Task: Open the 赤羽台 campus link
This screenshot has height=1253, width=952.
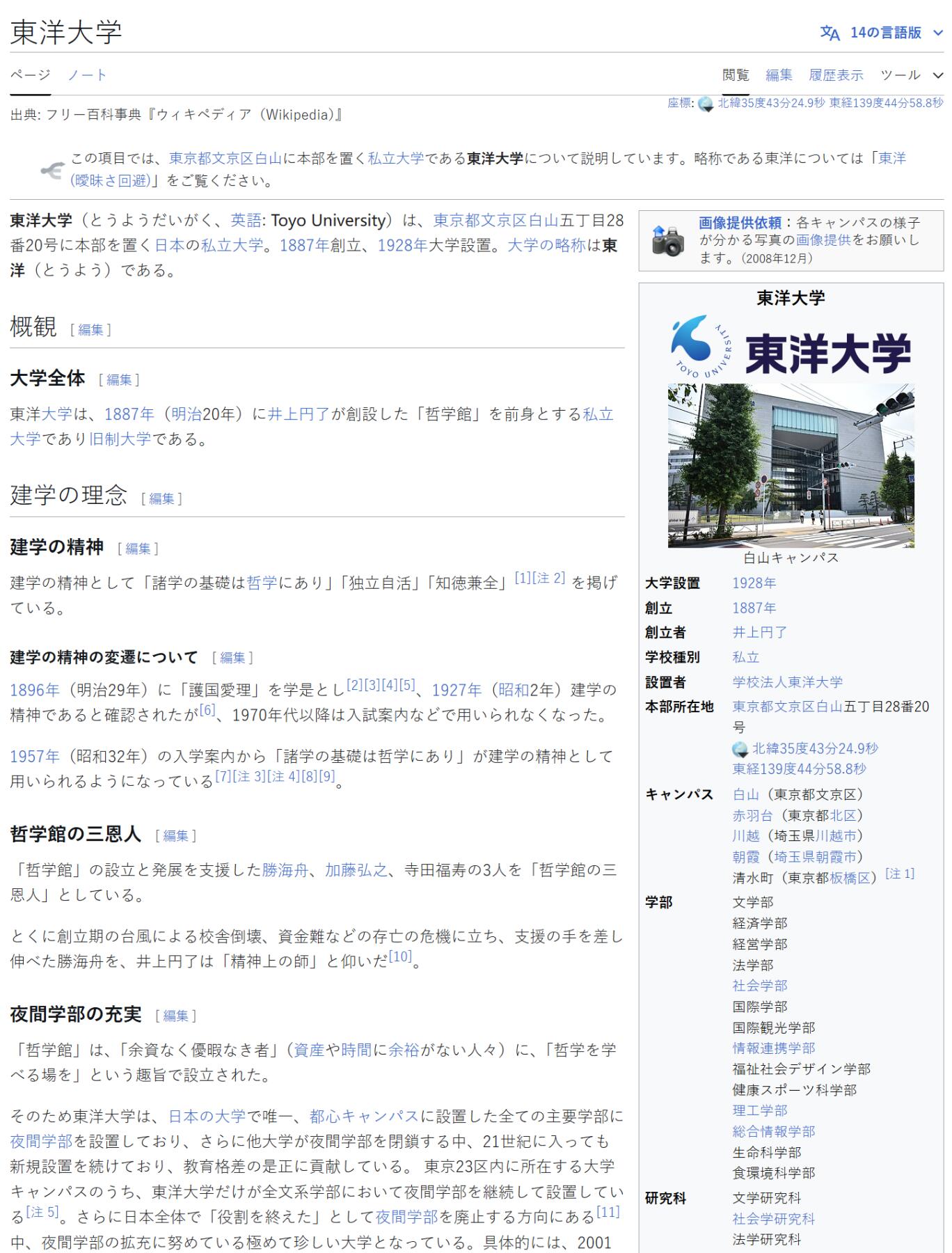Action: click(x=752, y=815)
